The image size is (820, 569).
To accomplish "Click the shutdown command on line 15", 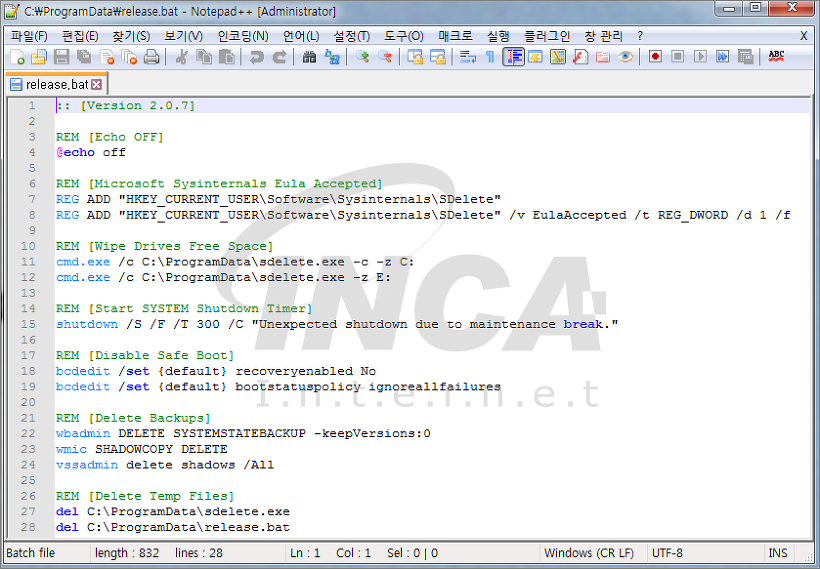I will click(87, 324).
